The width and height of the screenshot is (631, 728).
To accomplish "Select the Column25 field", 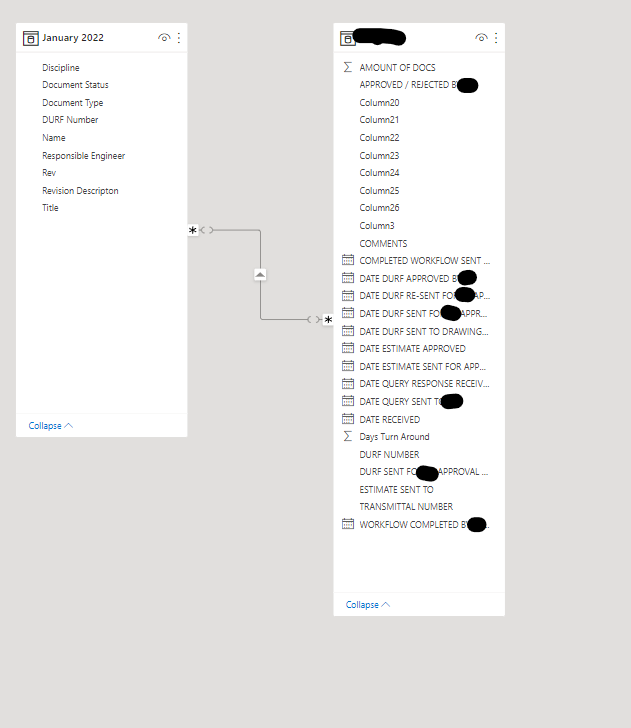I will tap(379, 191).
